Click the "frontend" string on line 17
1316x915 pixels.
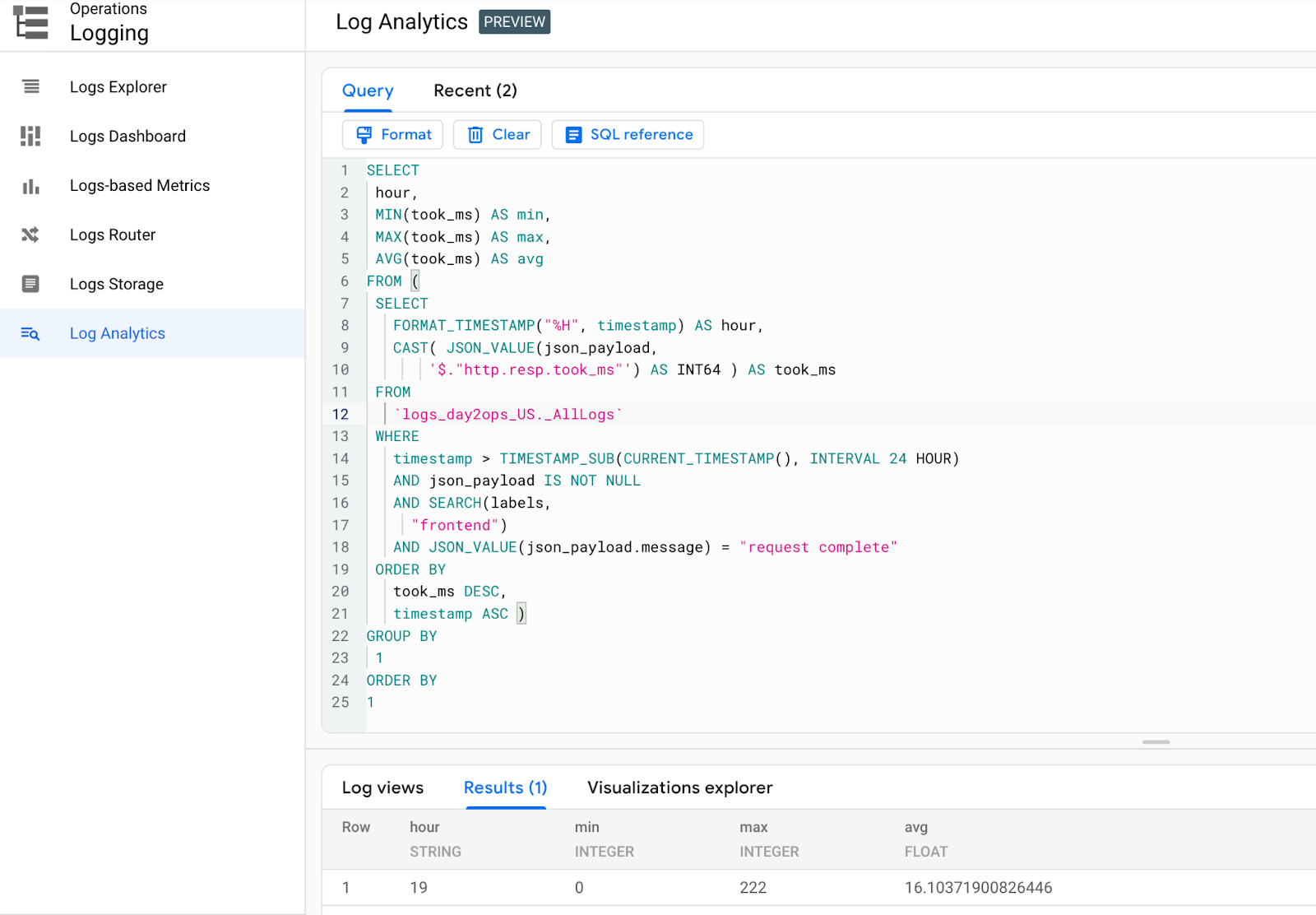point(455,525)
